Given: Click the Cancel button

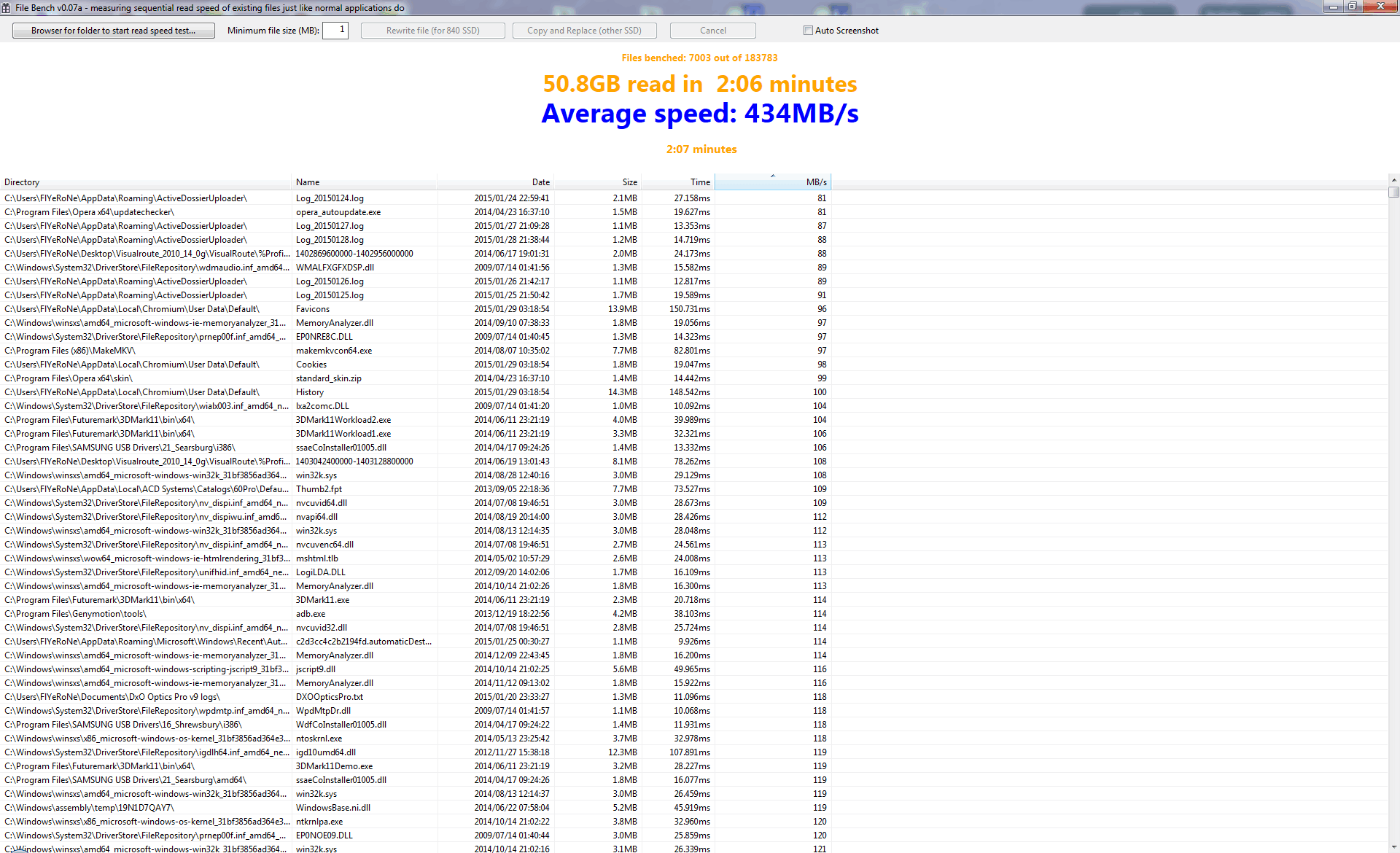Looking at the screenshot, I should point(712,31).
